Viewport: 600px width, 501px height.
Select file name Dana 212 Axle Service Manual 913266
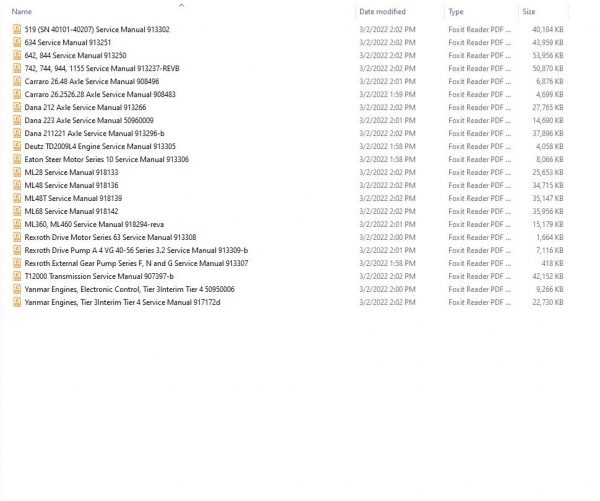pyautogui.click(x=85, y=108)
